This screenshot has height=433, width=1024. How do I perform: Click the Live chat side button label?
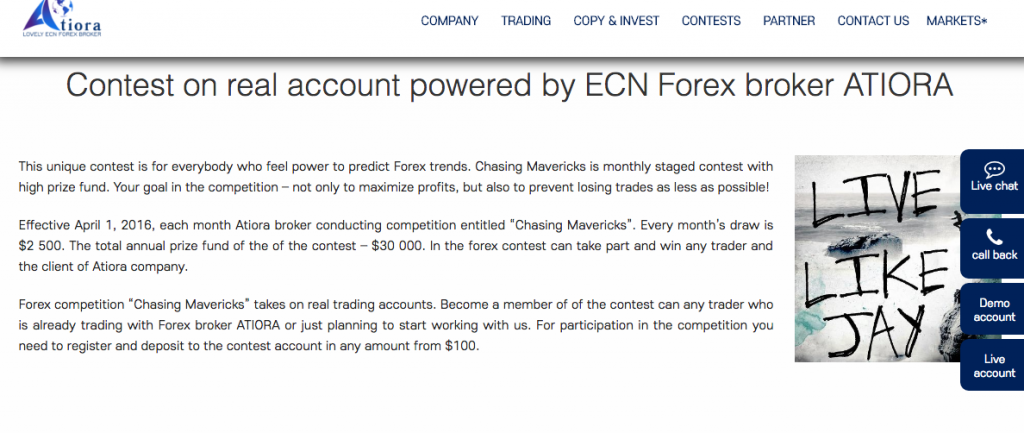click(x=994, y=186)
